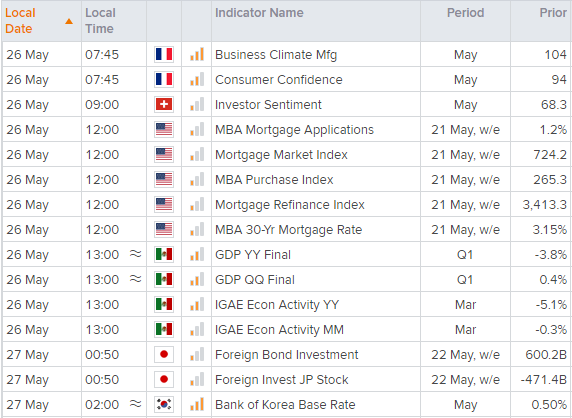Sort by the Local Date ascending arrow
The image size is (572, 418).
[69, 22]
